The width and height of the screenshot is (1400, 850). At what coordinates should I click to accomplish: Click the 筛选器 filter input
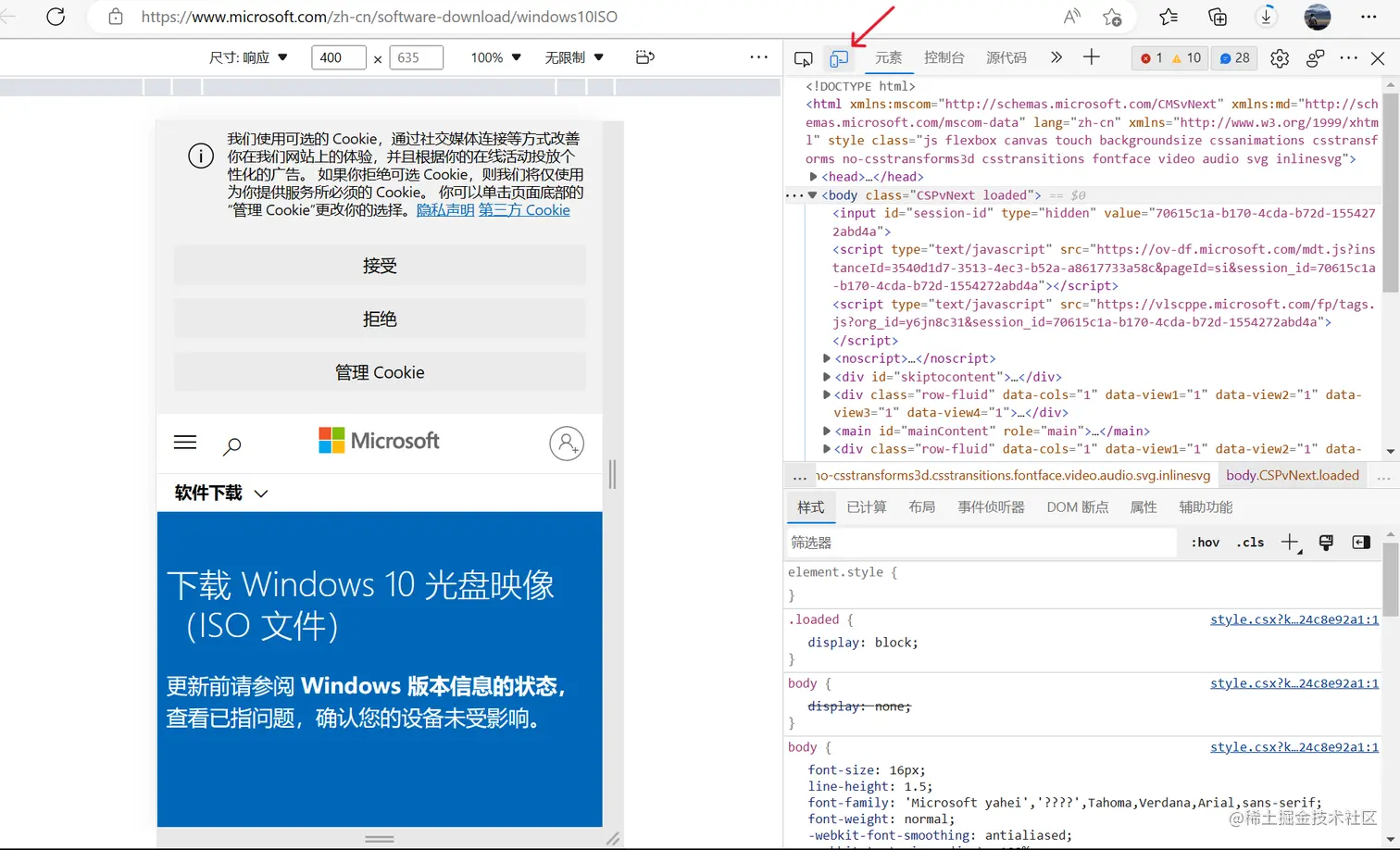pyautogui.click(x=981, y=543)
